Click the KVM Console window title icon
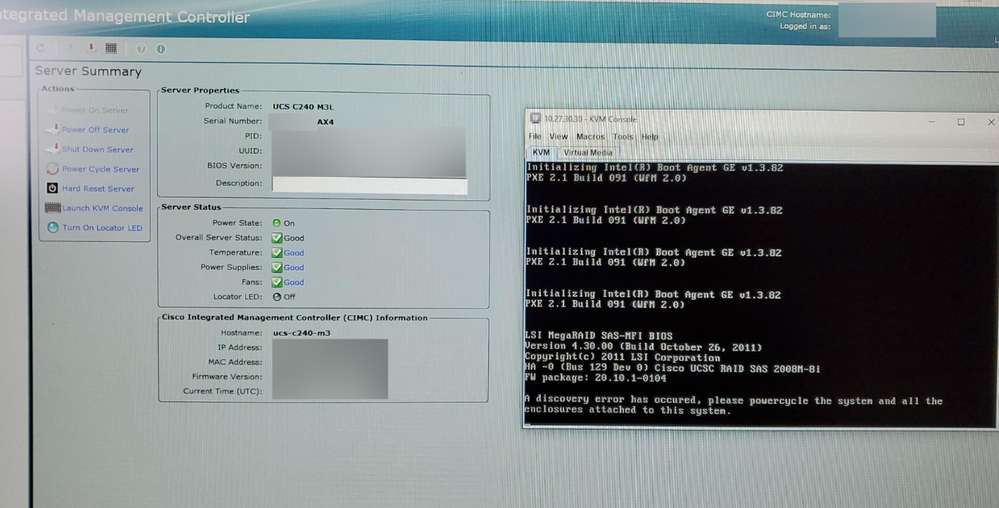This screenshot has width=999, height=508. tap(535, 119)
